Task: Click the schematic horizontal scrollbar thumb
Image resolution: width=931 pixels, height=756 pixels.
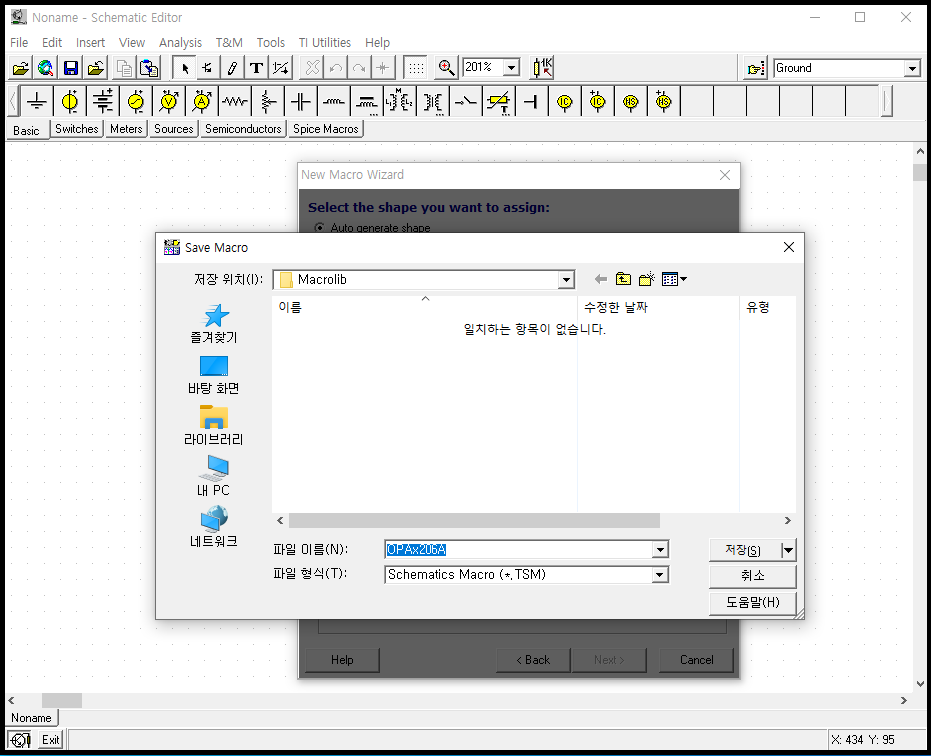Action: 62,701
